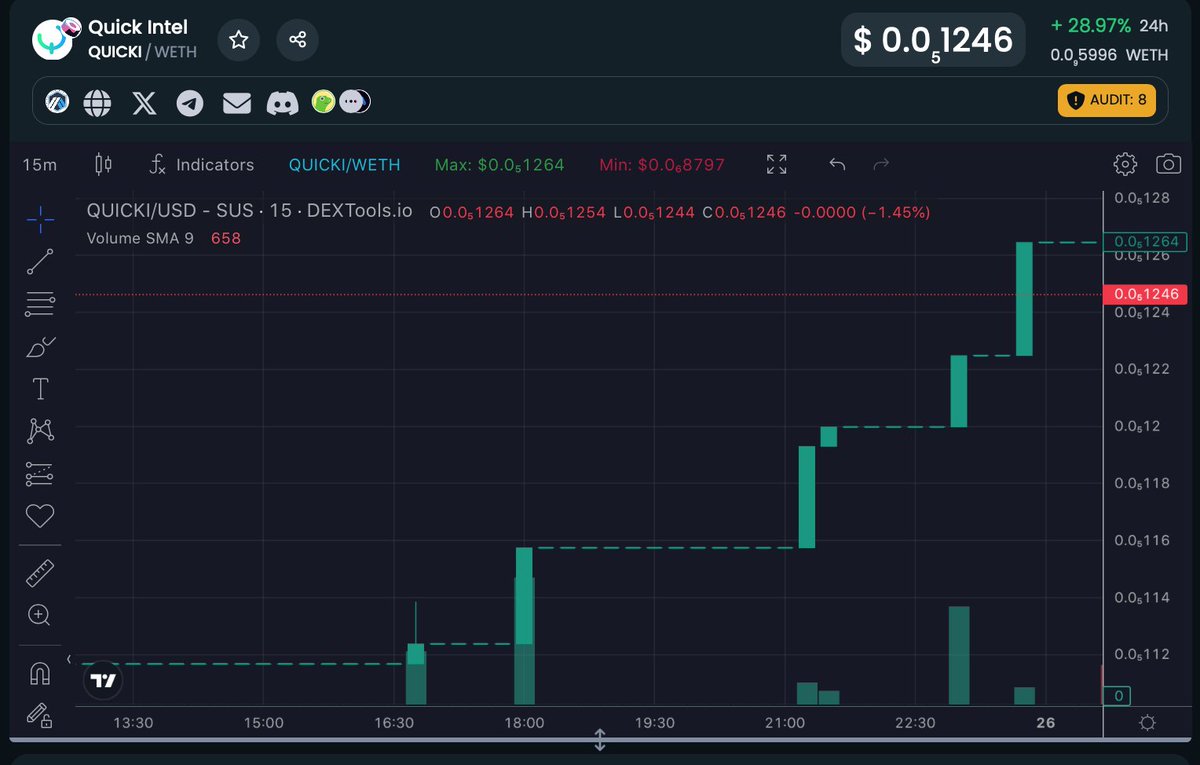Show more social links ellipsis
The width and height of the screenshot is (1200, 765).
351,101
